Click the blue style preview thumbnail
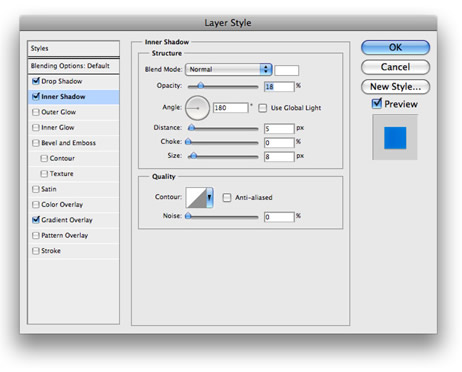The height and width of the screenshot is (372, 462). point(395,138)
